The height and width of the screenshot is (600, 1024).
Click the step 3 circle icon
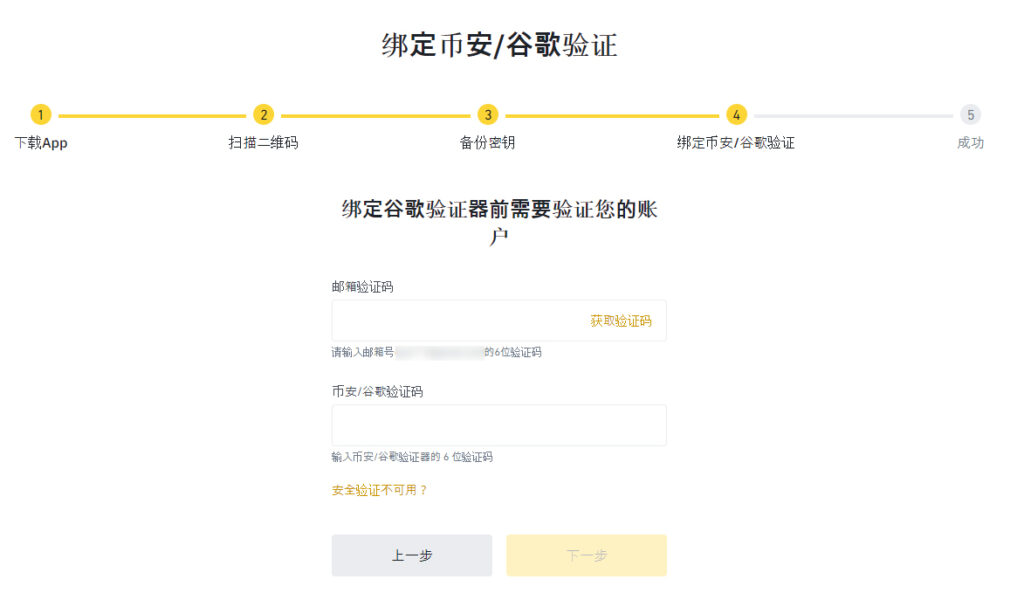click(x=488, y=115)
